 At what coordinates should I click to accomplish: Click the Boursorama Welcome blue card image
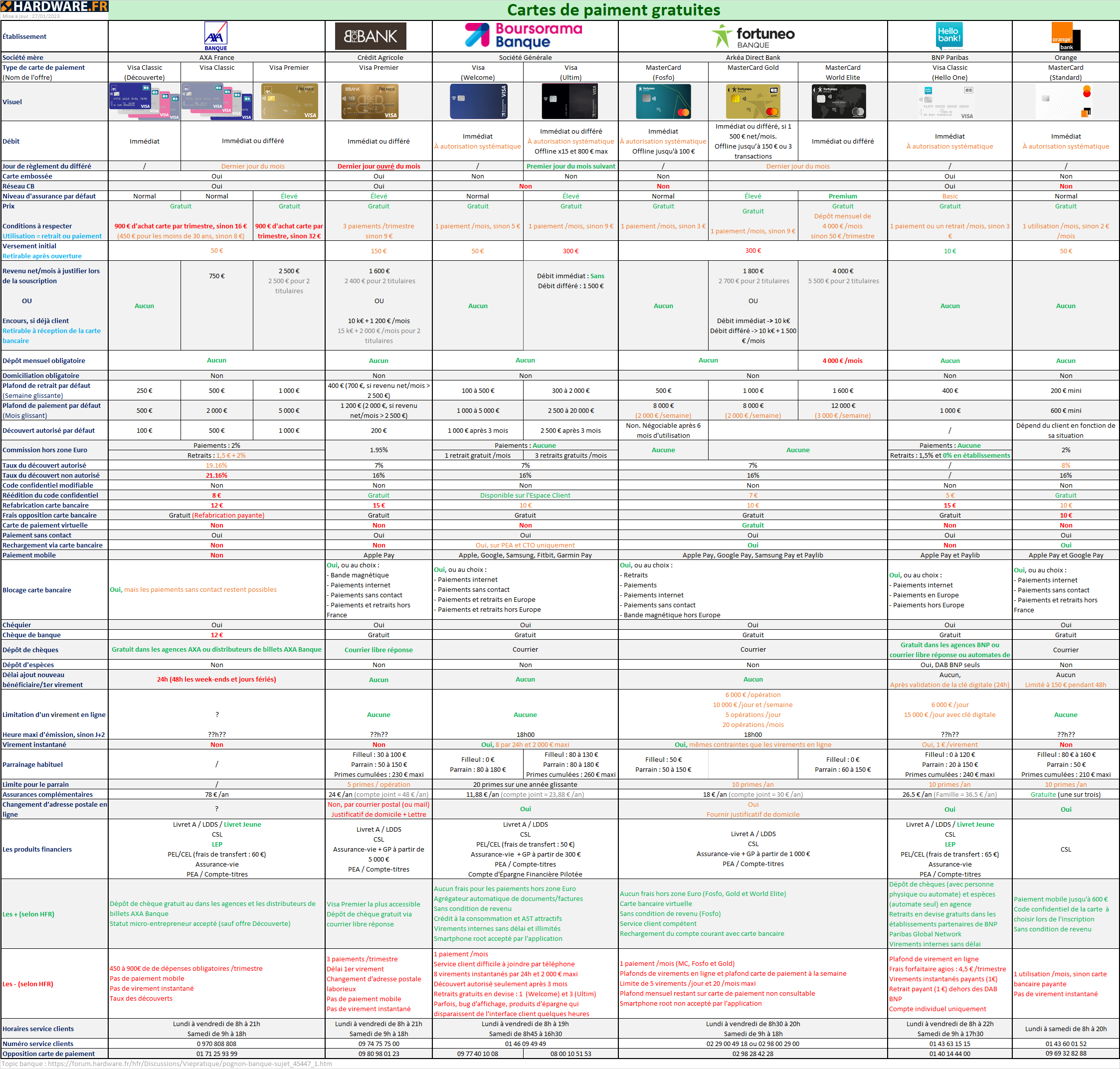(478, 101)
